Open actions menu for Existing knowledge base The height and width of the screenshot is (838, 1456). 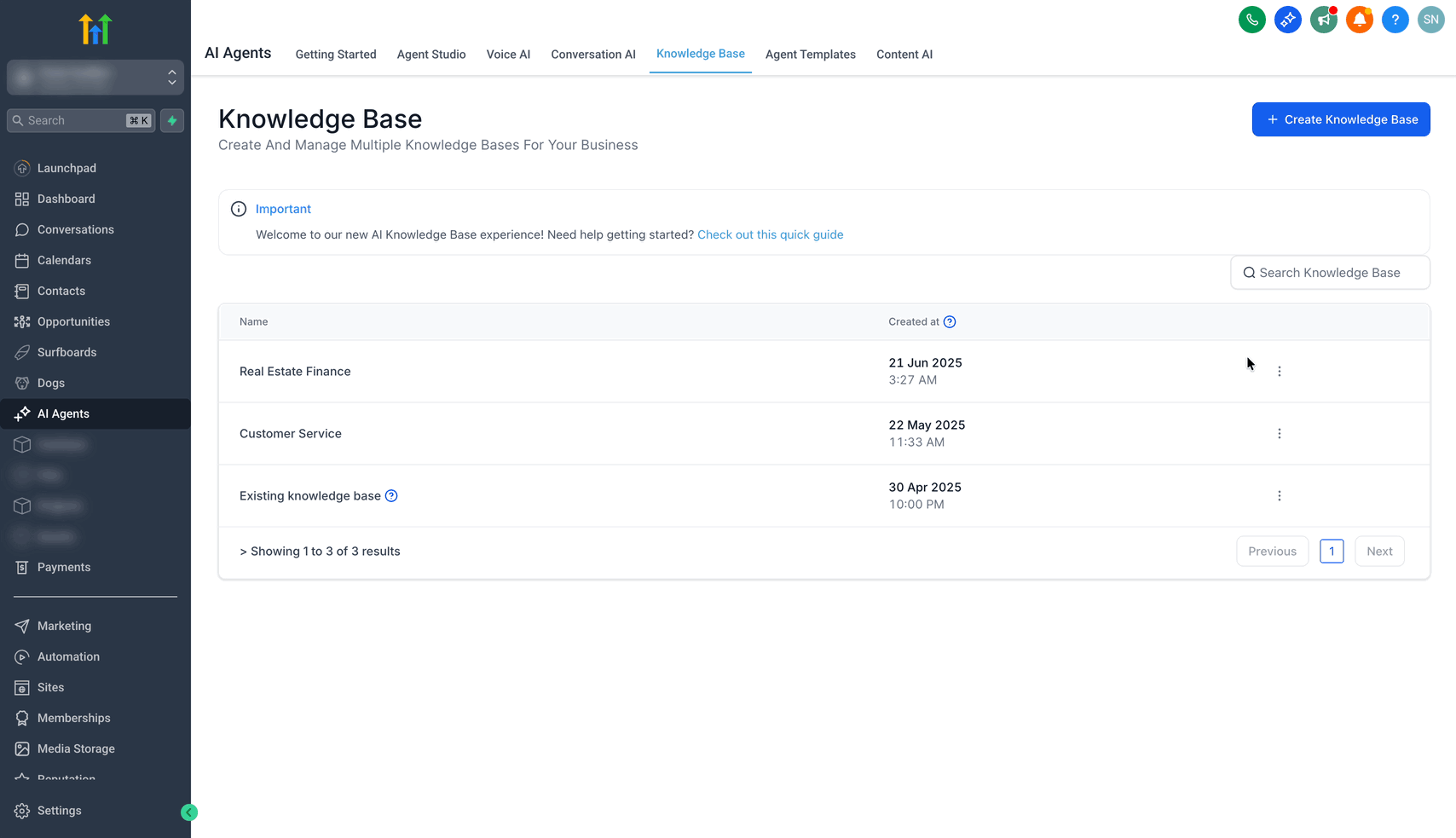coord(1279,496)
